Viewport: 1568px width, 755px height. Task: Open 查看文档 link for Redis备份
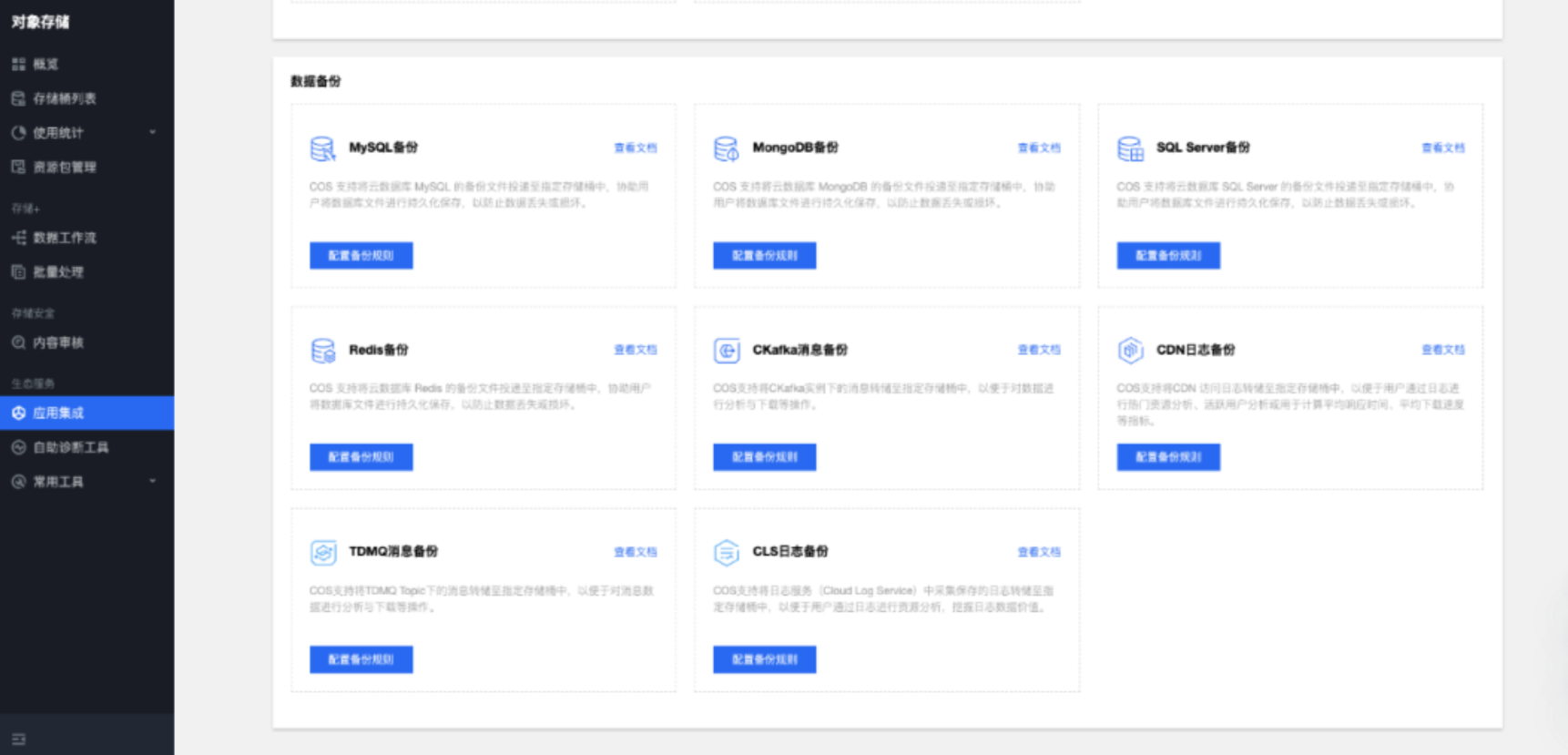tap(636, 350)
